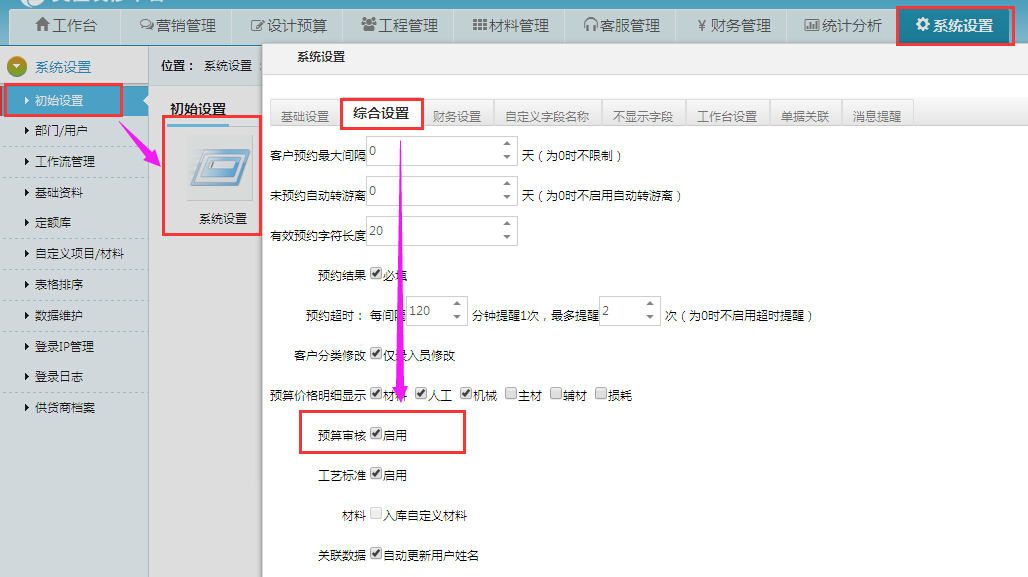Open the 材料管理 module
The height and width of the screenshot is (577, 1028).
pos(512,27)
